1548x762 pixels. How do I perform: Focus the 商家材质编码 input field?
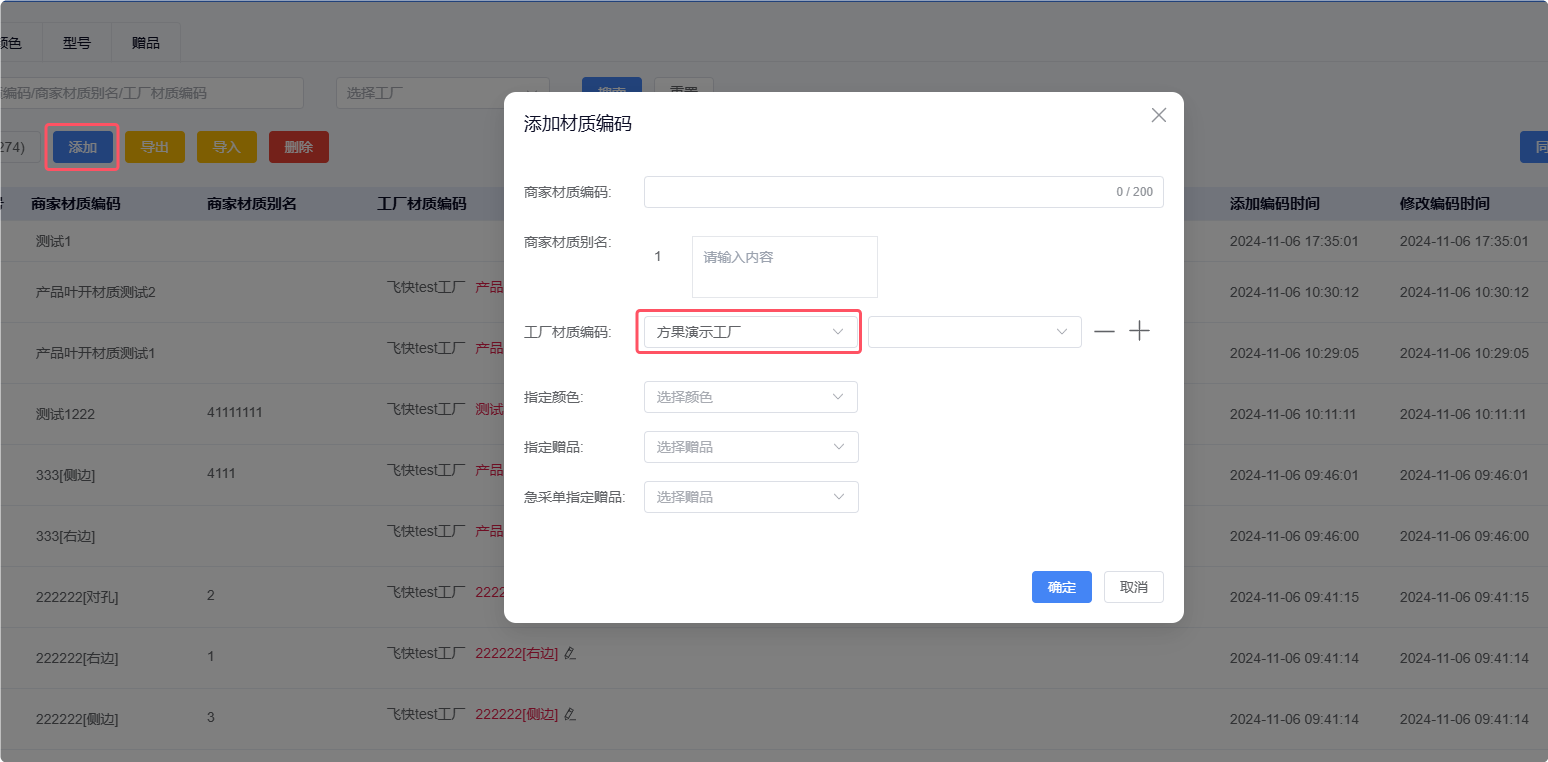904,192
